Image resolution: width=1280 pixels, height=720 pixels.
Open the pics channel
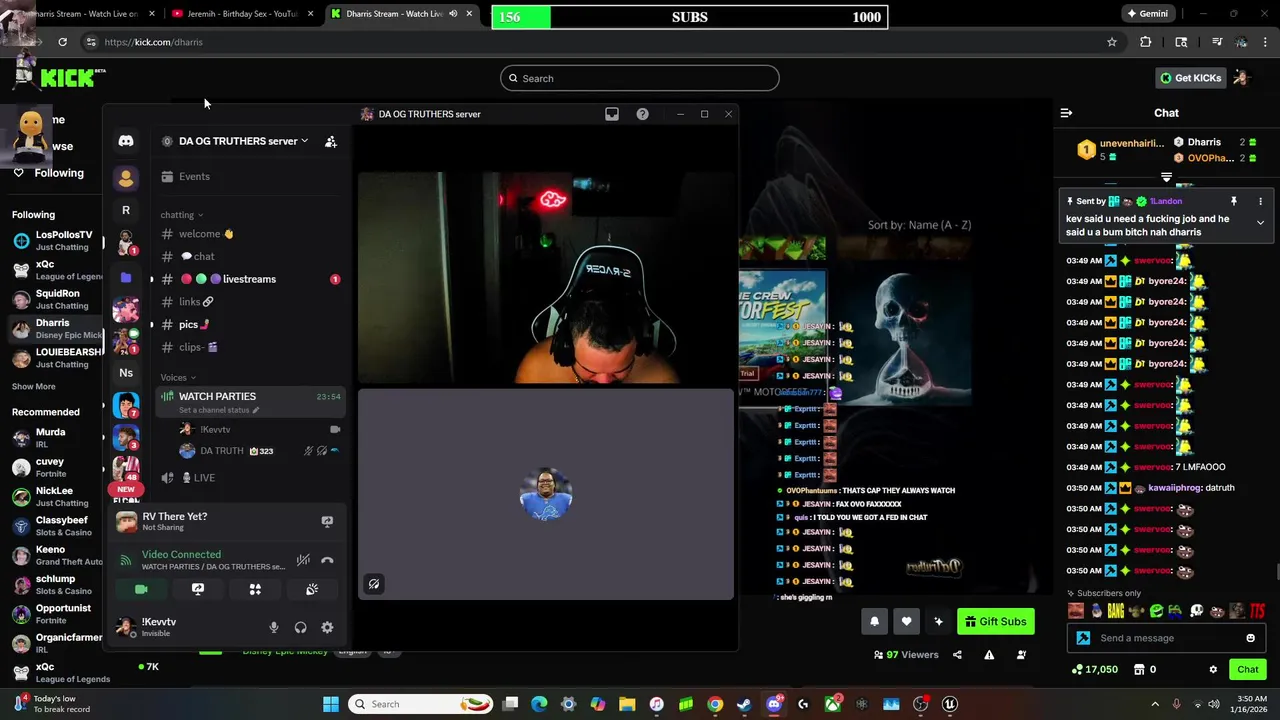pos(249,324)
